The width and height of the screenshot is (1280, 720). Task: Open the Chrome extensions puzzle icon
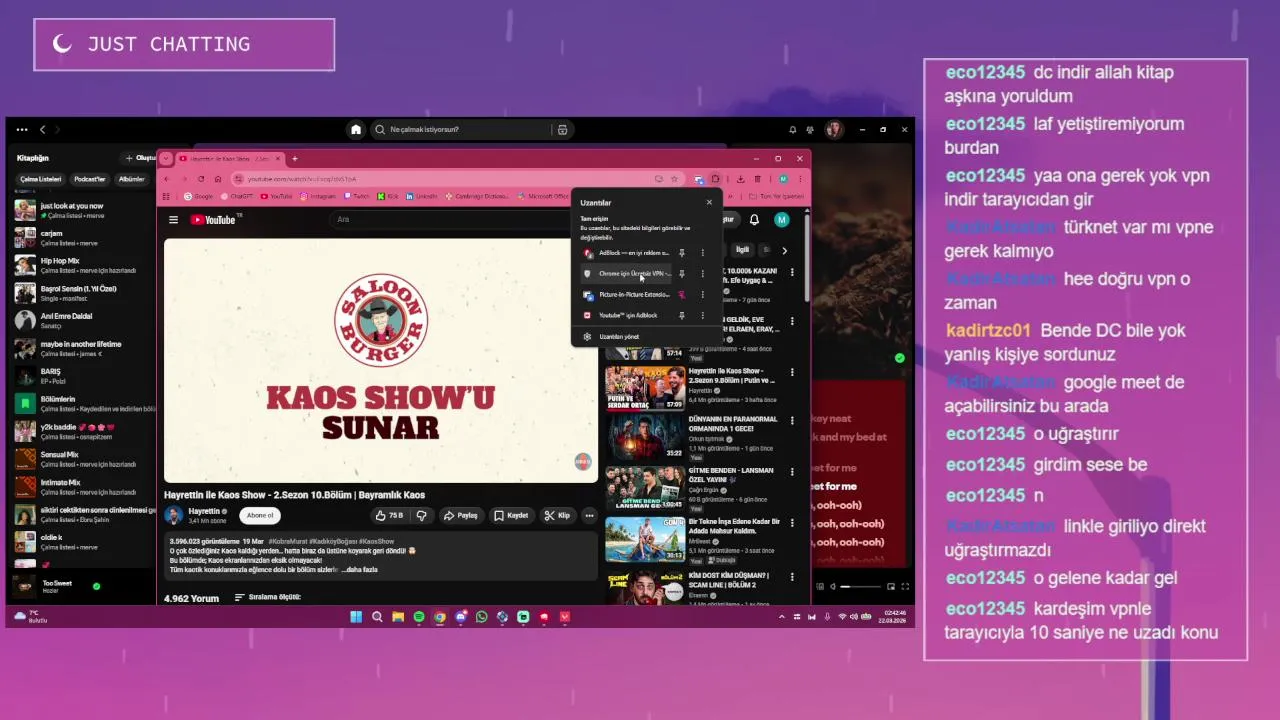[x=715, y=179]
